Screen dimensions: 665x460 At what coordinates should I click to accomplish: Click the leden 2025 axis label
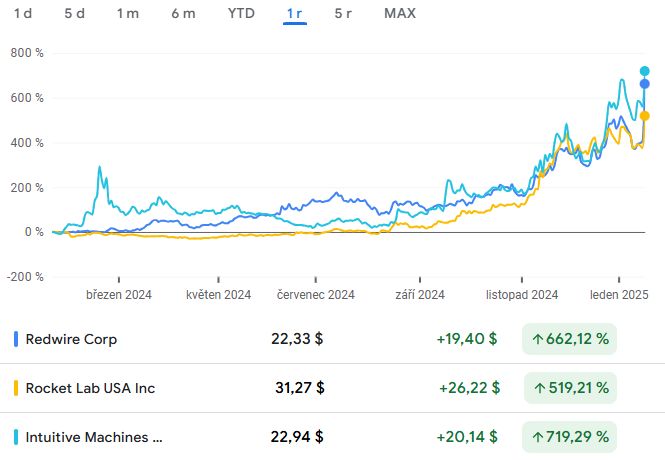tap(619, 294)
